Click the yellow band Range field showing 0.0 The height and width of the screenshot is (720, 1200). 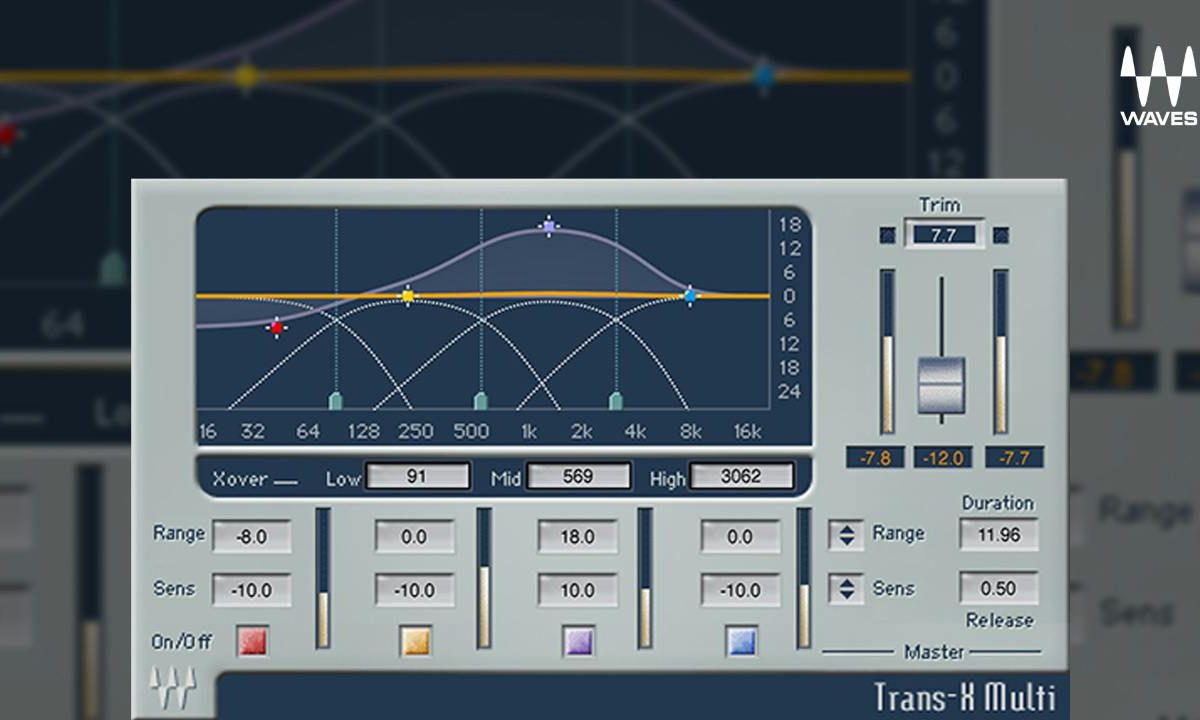tap(414, 536)
